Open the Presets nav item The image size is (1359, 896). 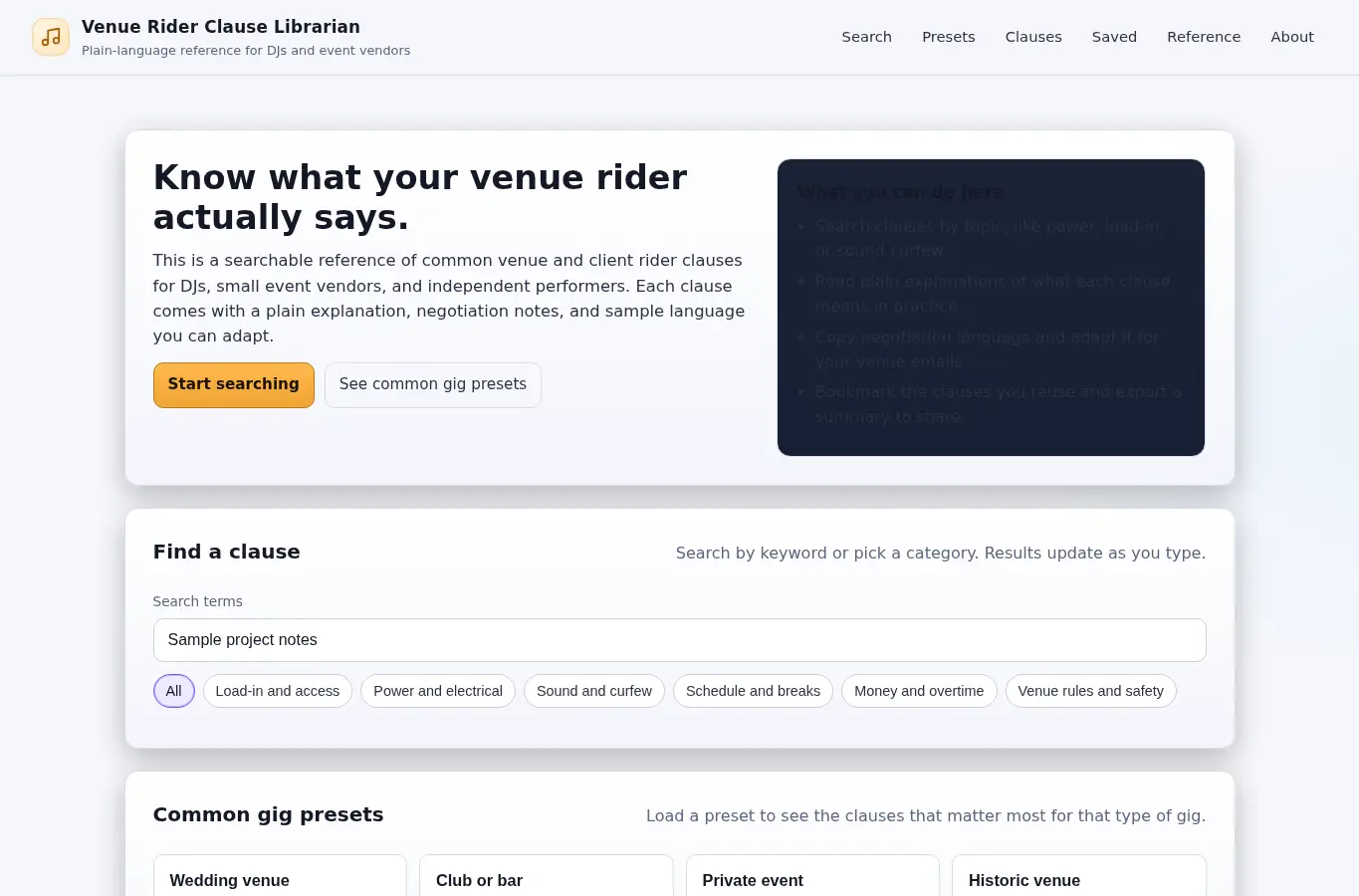948,37
